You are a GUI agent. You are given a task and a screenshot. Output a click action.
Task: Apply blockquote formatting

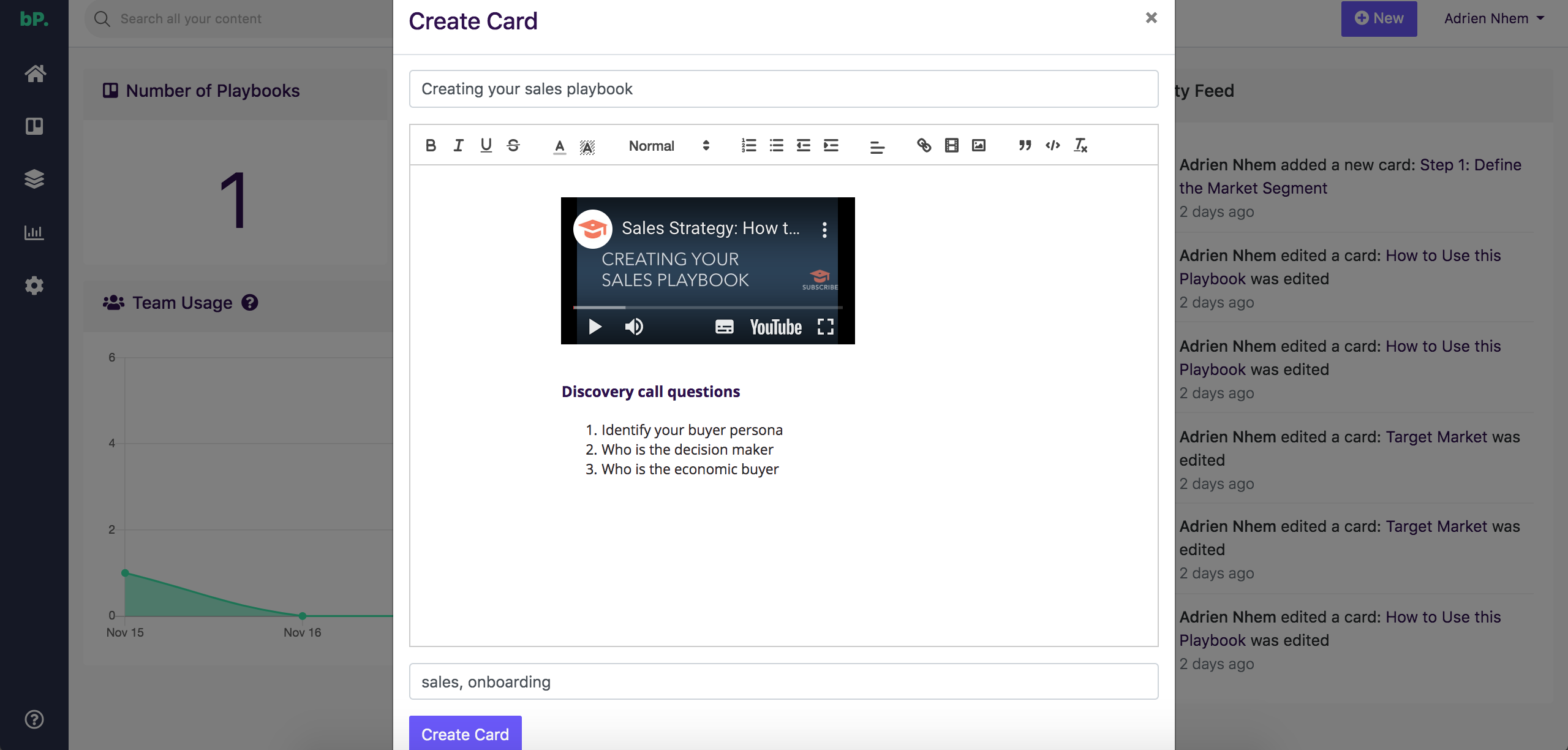coord(1025,145)
